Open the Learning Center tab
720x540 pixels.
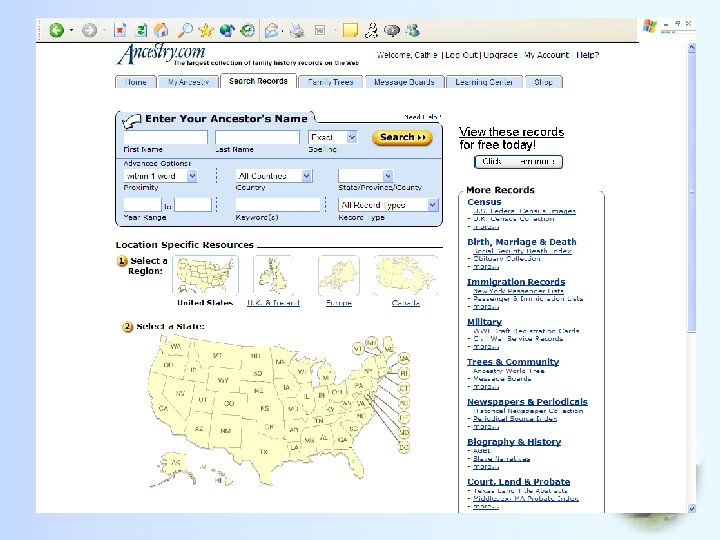[484, 82]
